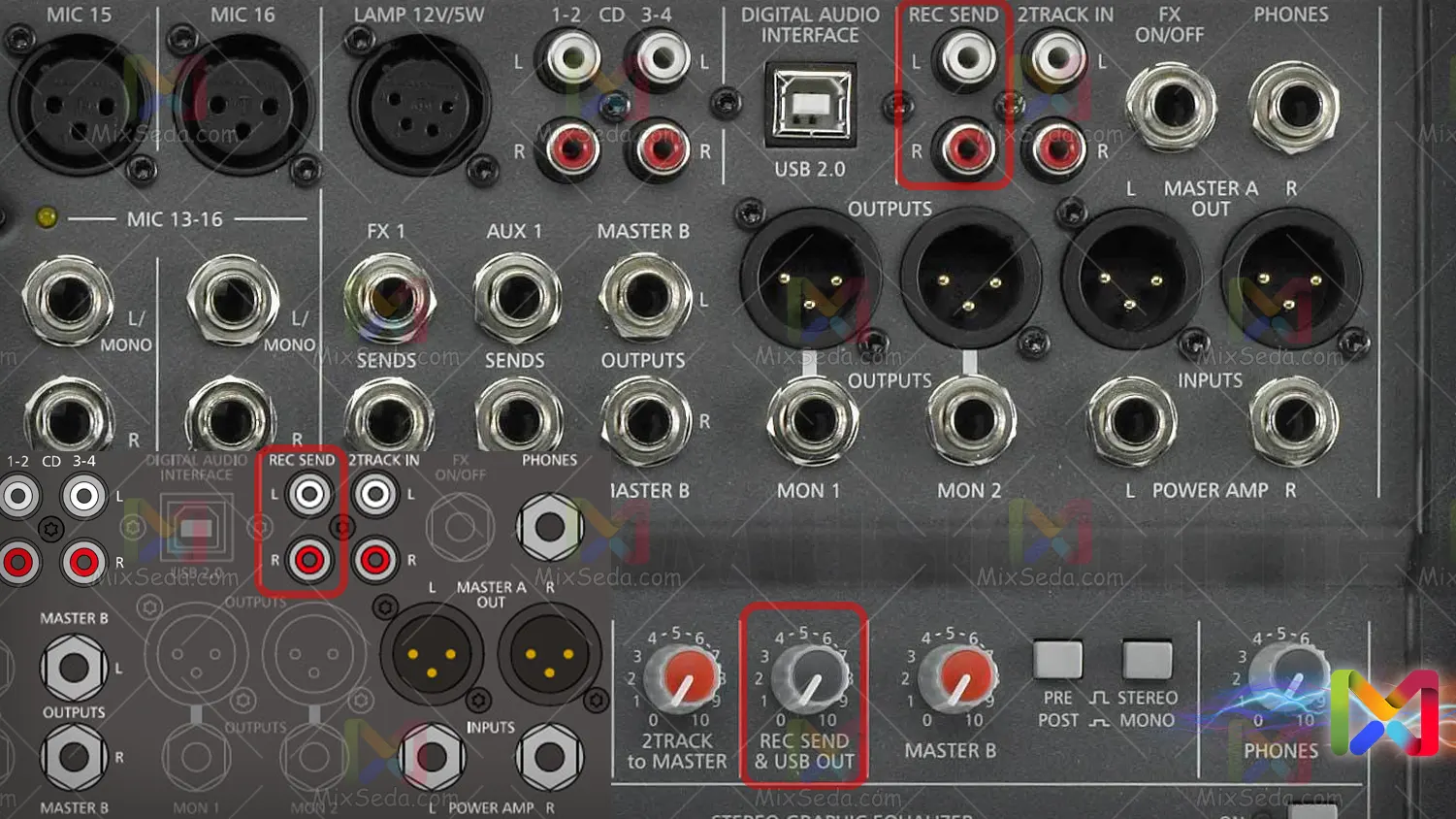The width and height of the screenshot is (1456, 819).
Task: Select the FX ON/OFF footswitch jack in photo
Action: point(1170,107)
